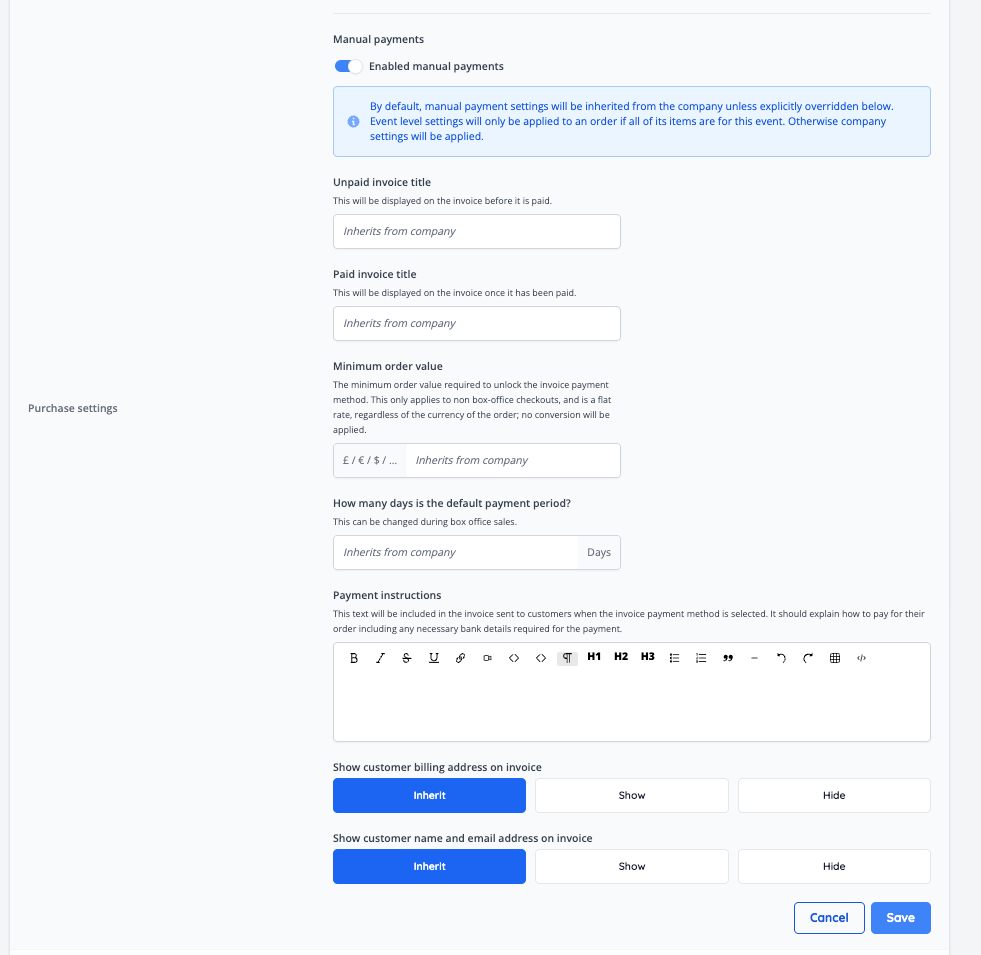Viewport: 981px width, 955px height.
Task: Apply Heading 1 style in the editor
Action: click(593, 657)
